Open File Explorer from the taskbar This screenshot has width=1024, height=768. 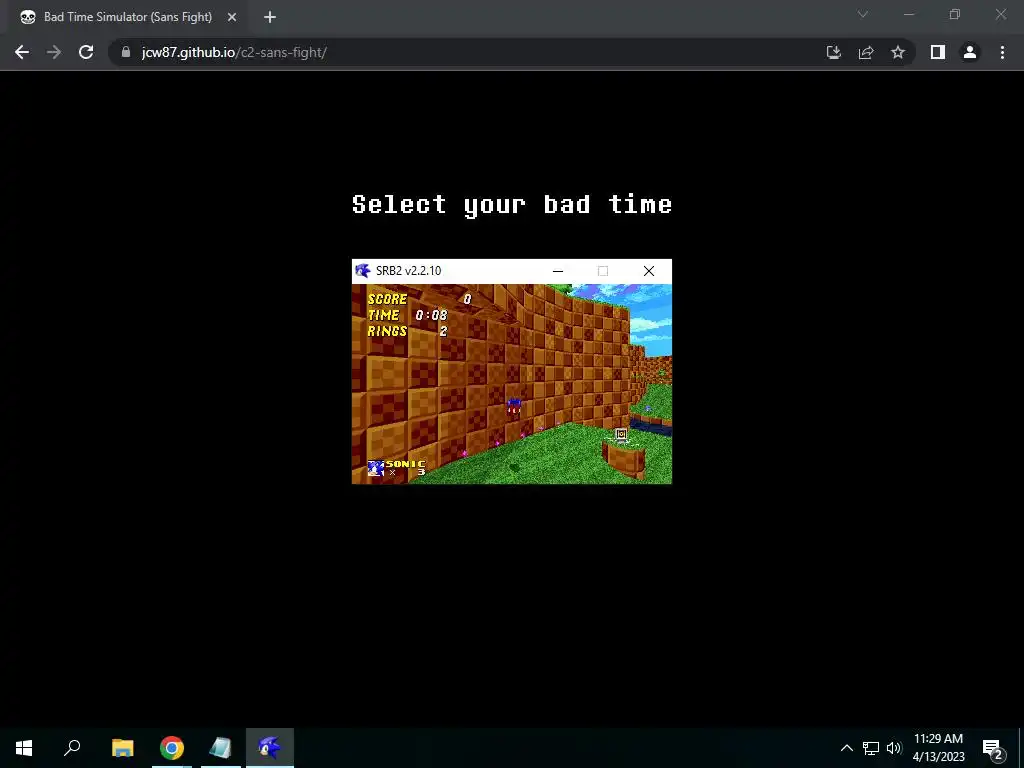click(122, 748)
